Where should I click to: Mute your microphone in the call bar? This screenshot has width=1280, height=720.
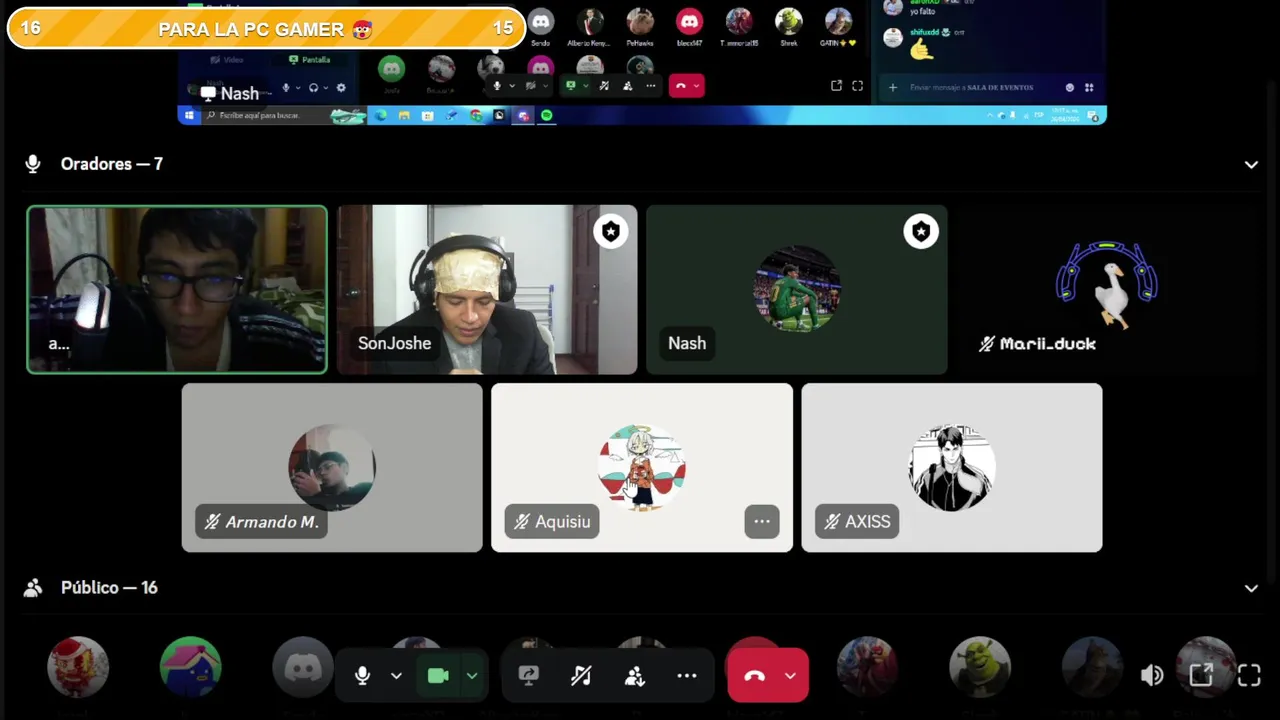pyautogui.click(x=362, y=676)
